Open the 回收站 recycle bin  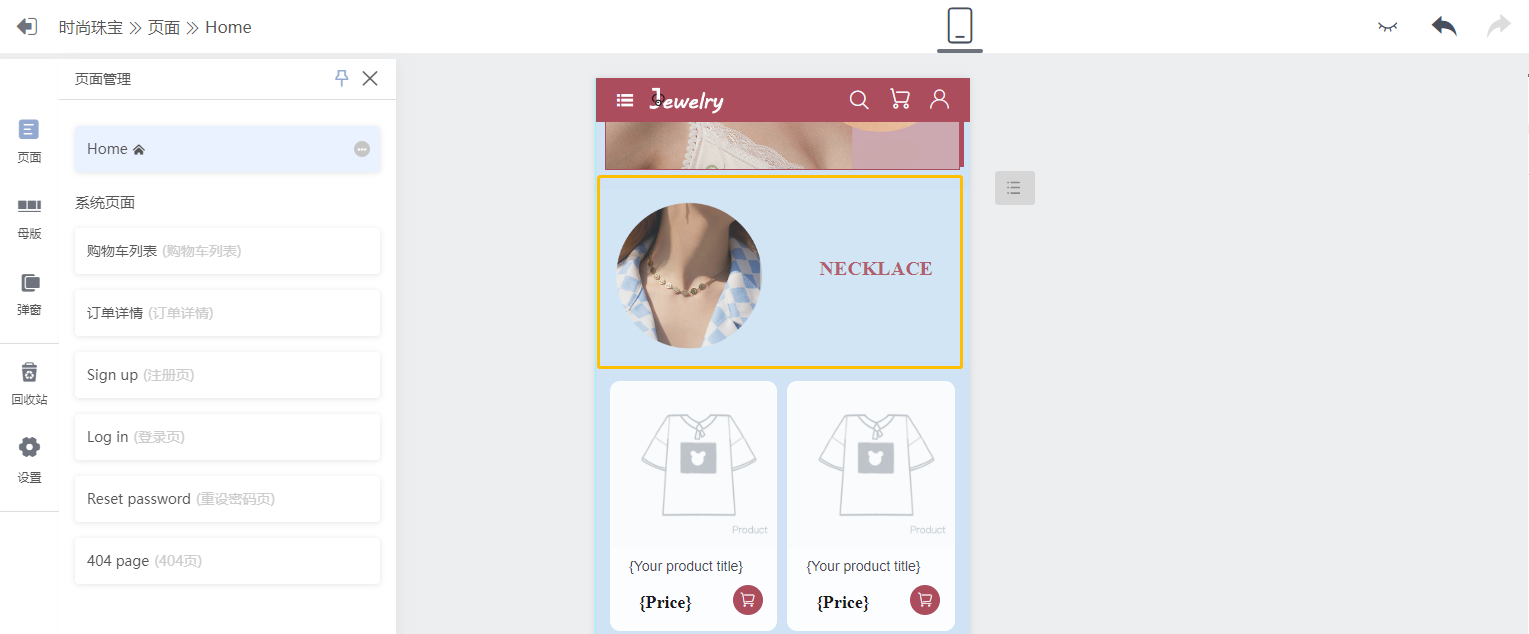click(x=29, y=384)
